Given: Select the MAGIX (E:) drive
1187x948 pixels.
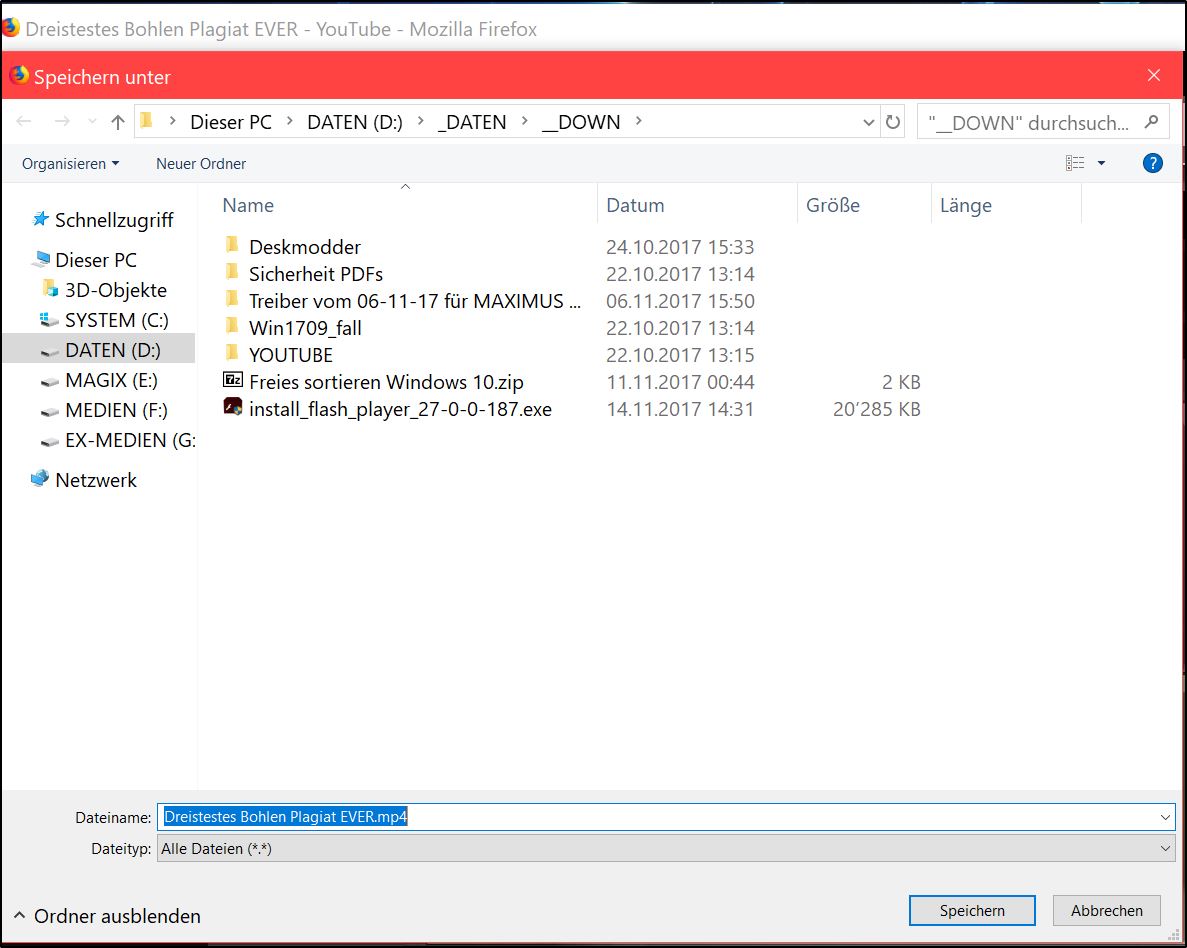Looking at the screenshot, I should pos(111,380).
